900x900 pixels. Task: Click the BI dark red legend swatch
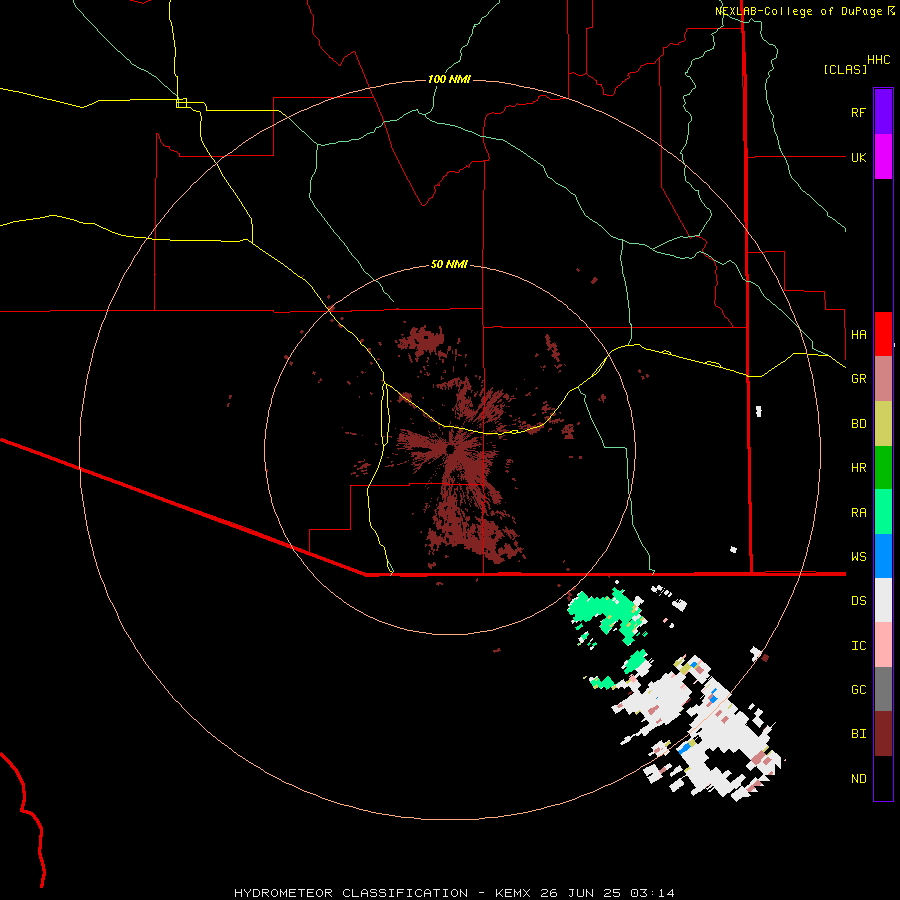(x=883, y=734)
